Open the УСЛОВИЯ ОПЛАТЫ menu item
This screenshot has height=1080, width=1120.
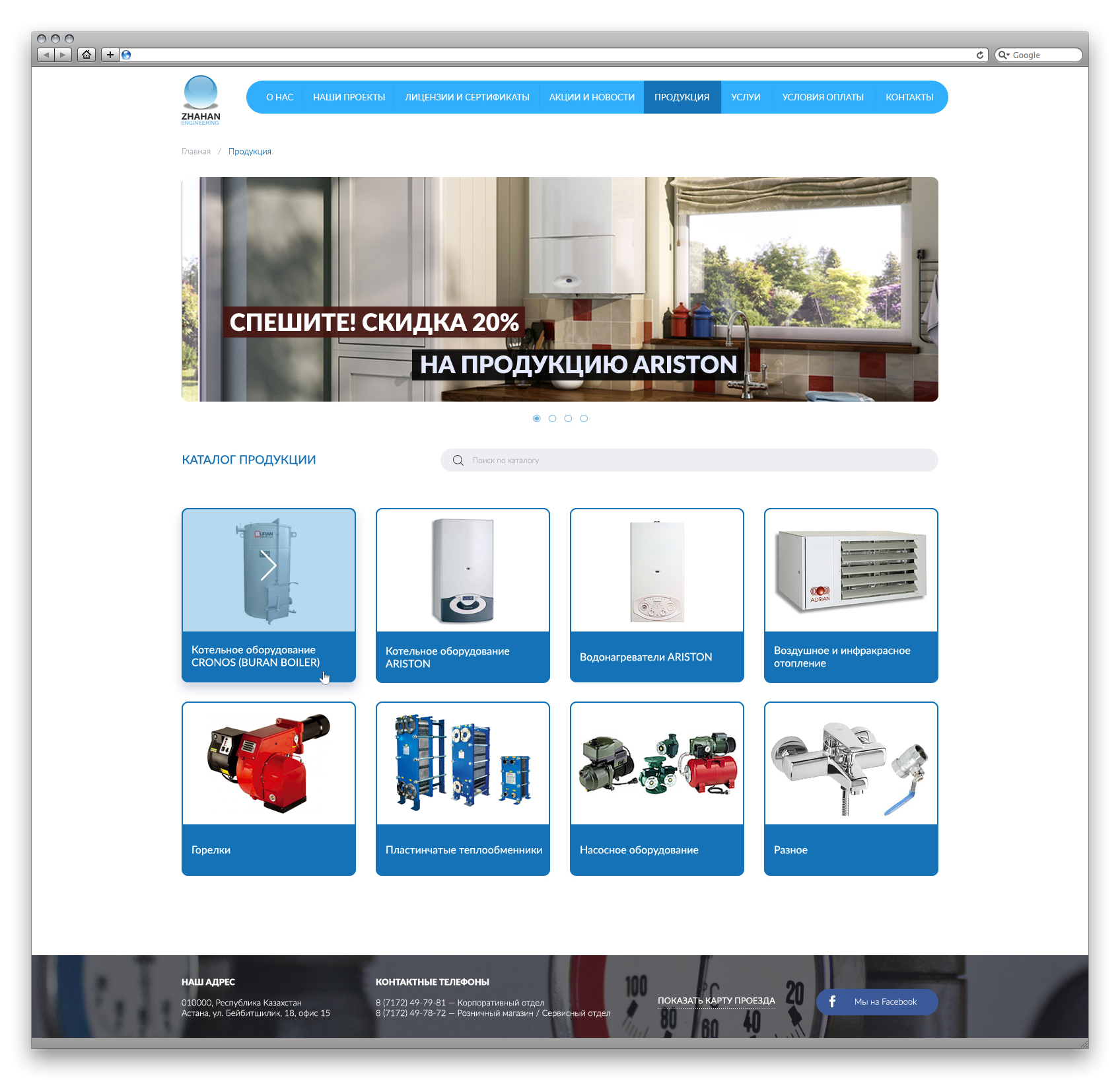823,97
